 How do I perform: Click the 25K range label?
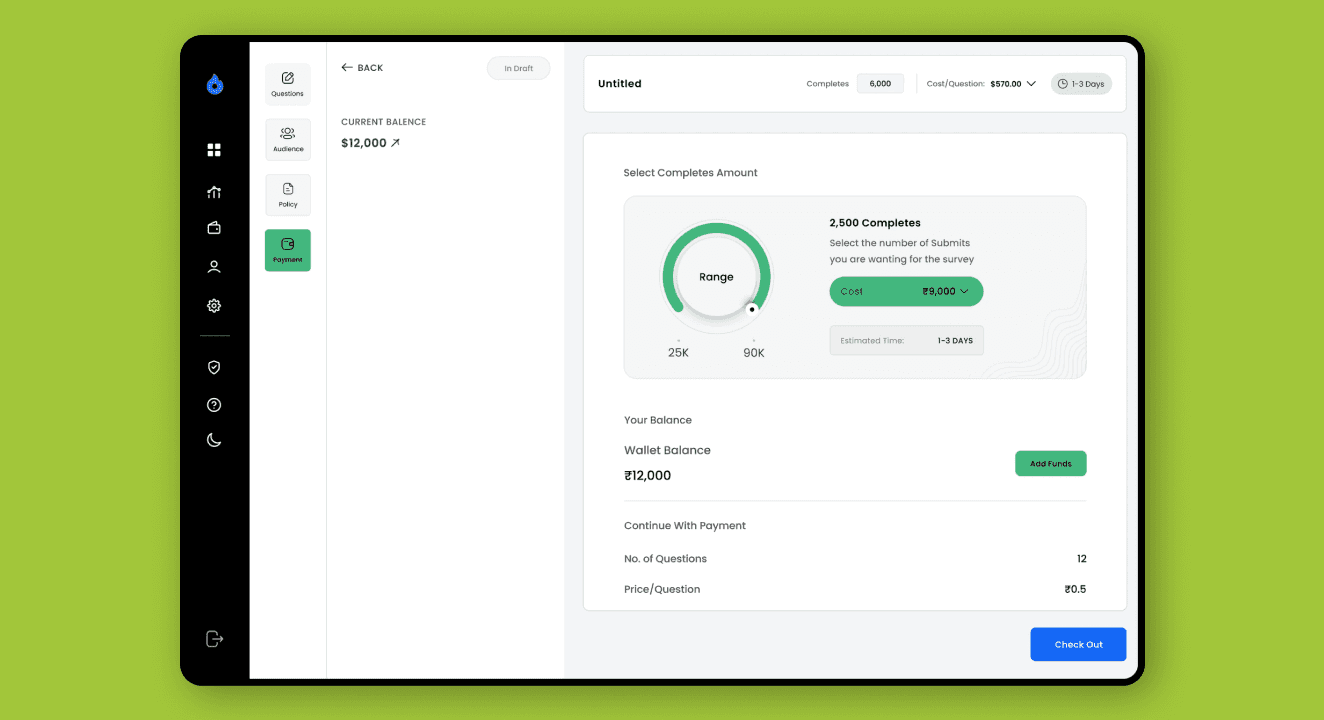pyautogui.click(x=678, y=353)
